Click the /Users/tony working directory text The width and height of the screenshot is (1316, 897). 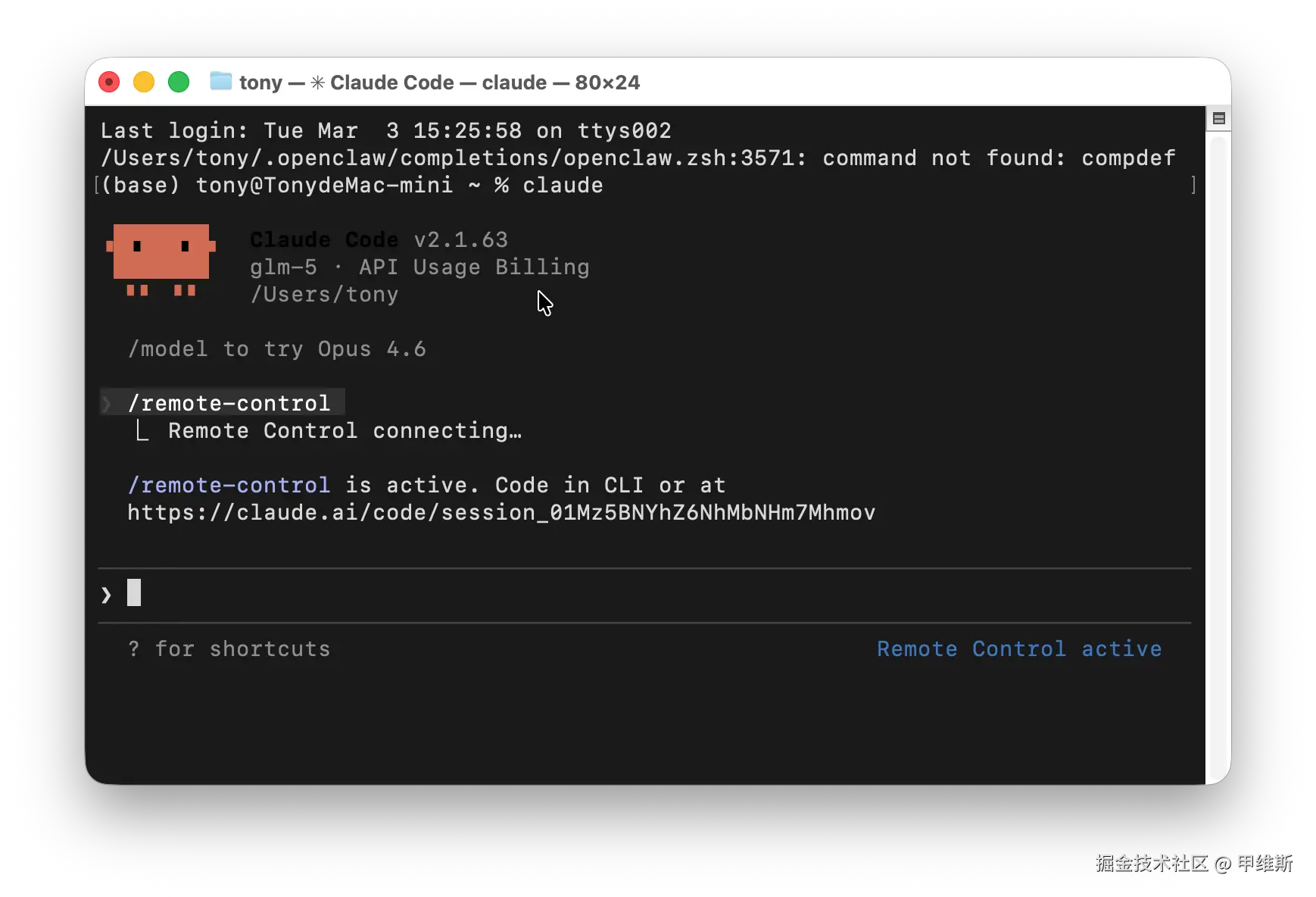pos(324,295)
